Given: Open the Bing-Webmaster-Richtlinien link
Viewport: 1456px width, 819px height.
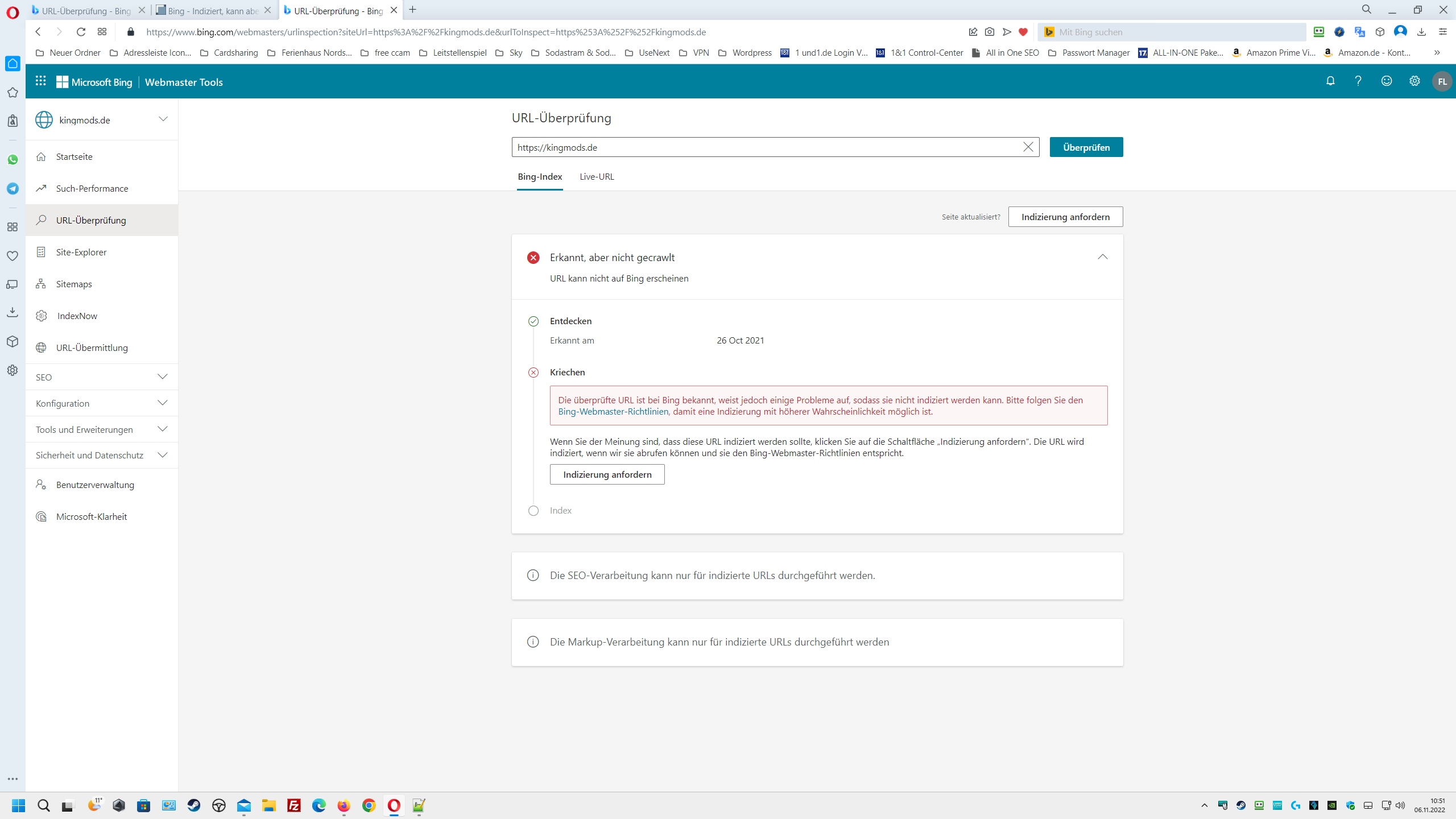Looking at the screenshot, I should [613, 412].
